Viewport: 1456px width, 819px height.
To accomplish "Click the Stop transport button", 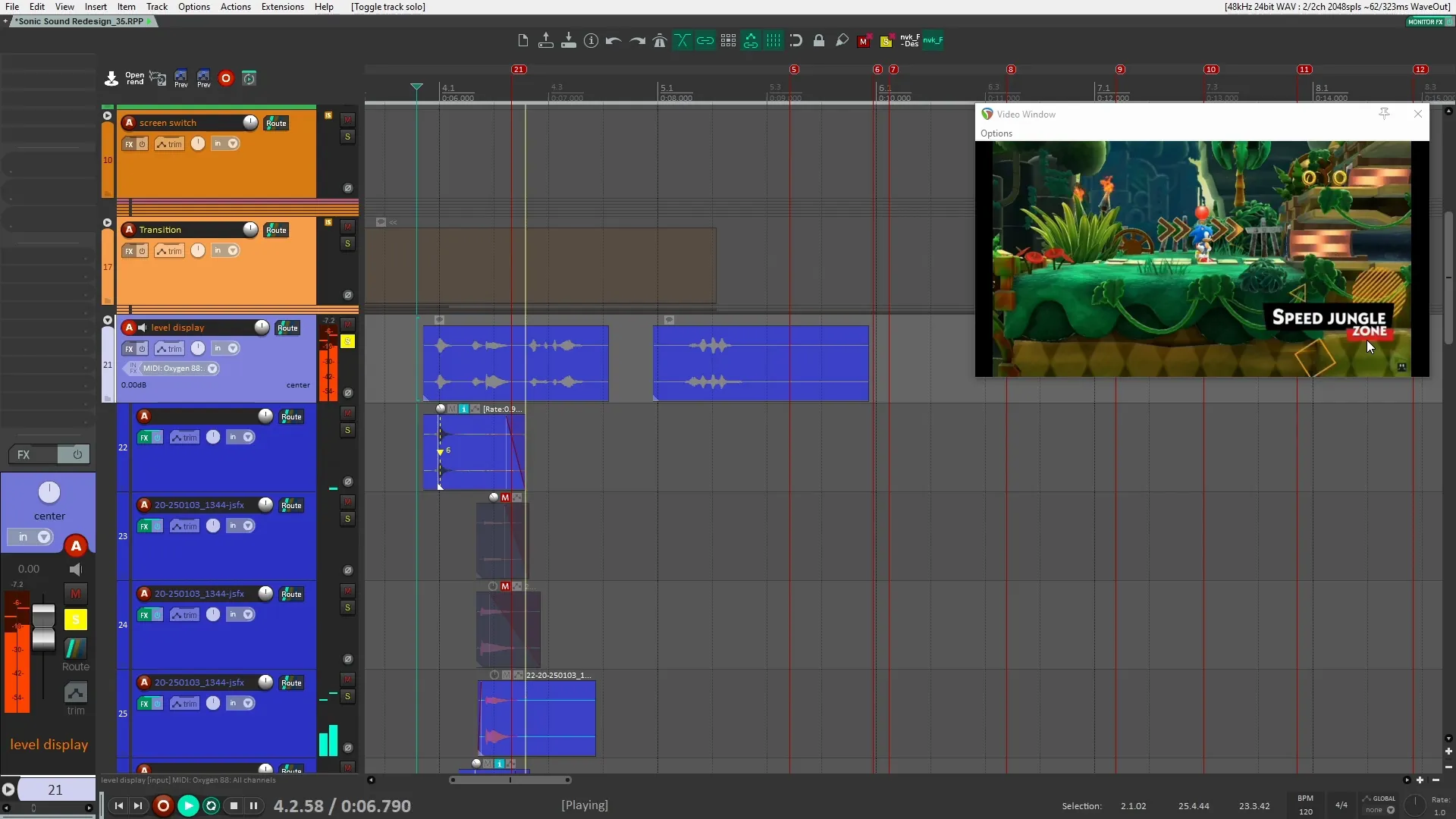I will click(234, 805).
